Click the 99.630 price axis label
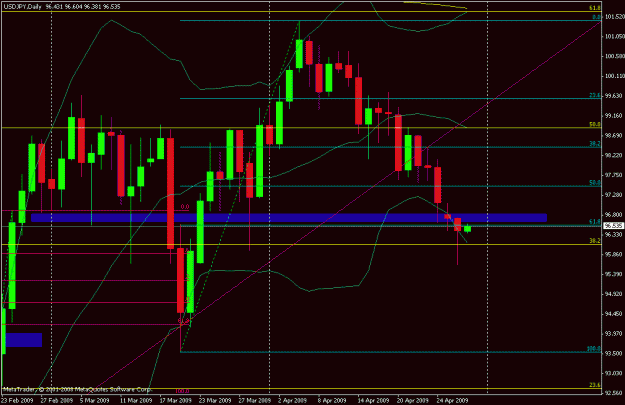This screenshot has height=405, width=625. click(614, 96)
